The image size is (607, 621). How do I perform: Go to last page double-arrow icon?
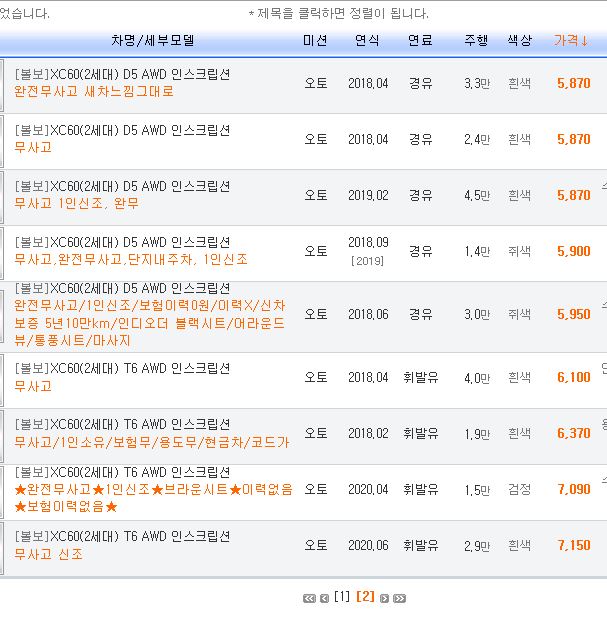pos(400,598)
